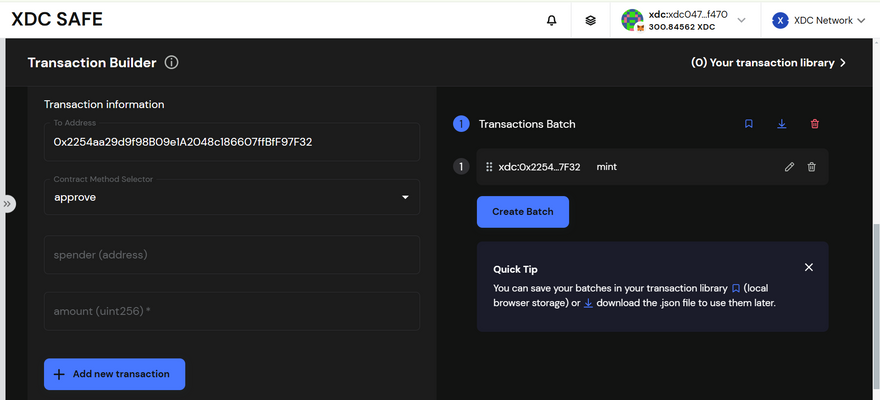Open Your transaction library link
Screen dimensions: 880x400
(769, 63)
